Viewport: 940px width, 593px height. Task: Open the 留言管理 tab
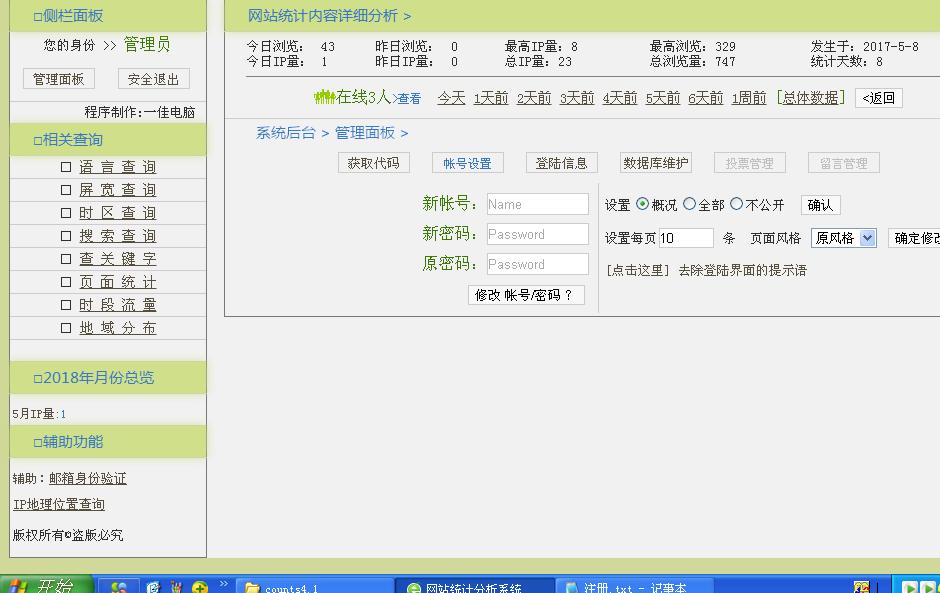[843, 162]
